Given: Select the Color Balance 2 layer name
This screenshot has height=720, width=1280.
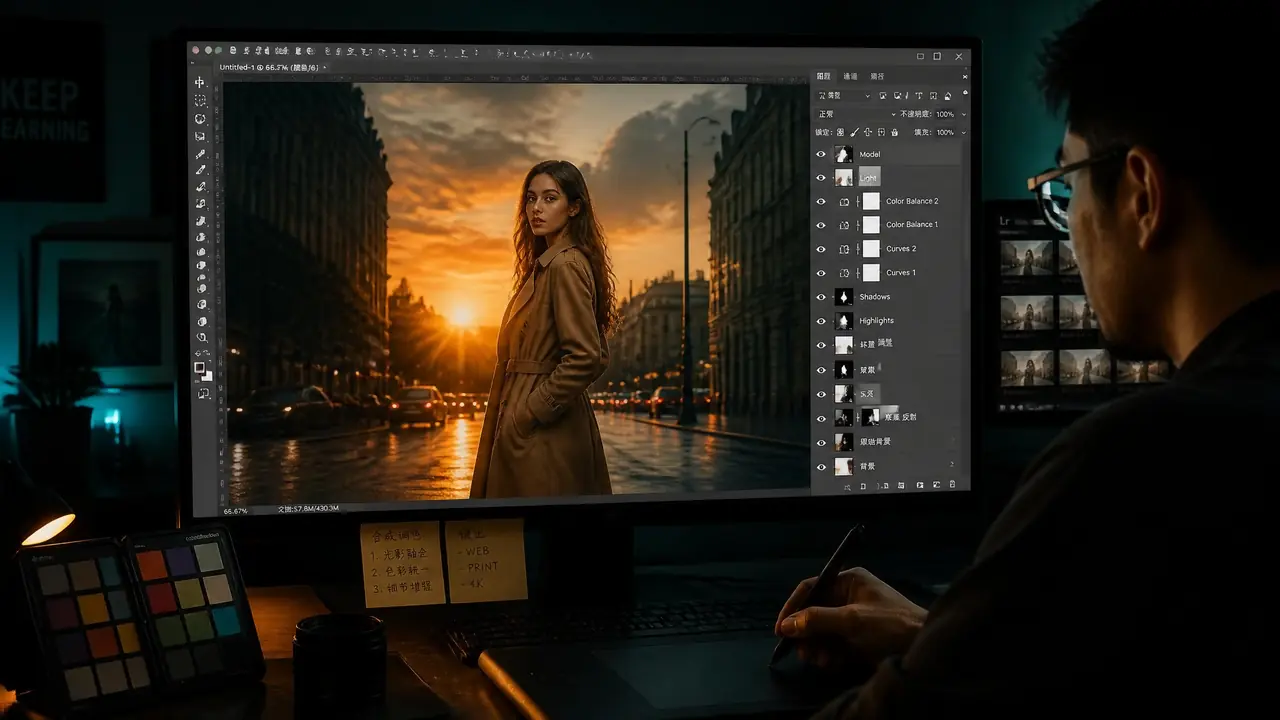Looking at the screenshot, I should (912, 202).
